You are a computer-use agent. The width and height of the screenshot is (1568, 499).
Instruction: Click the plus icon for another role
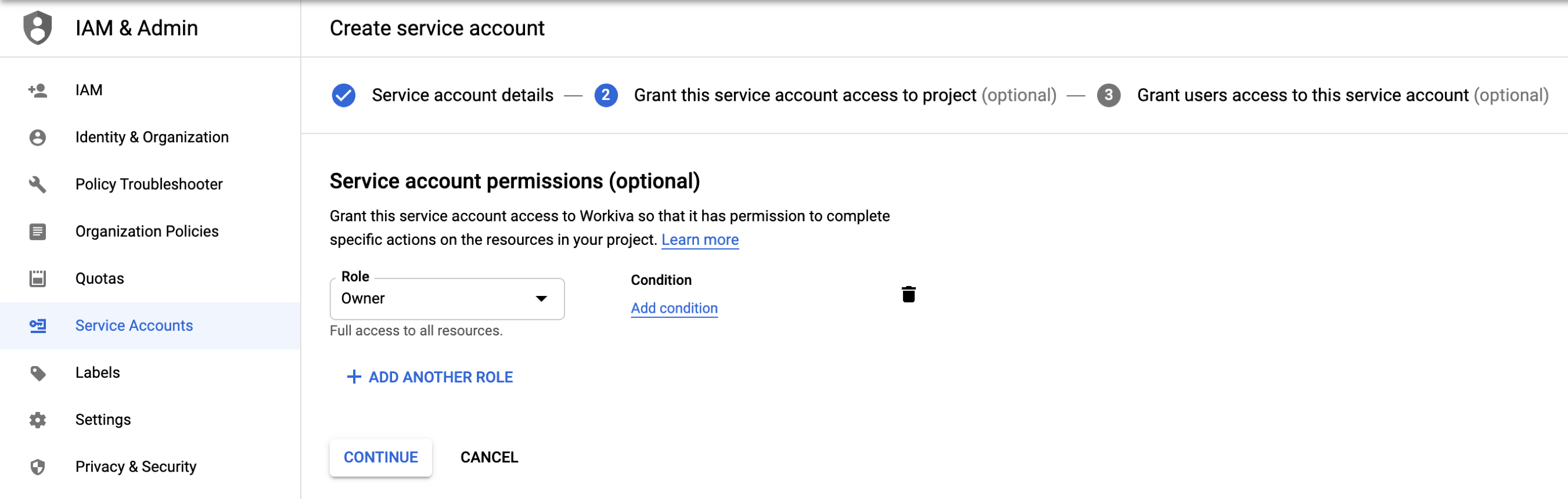(x=354, y=377)
